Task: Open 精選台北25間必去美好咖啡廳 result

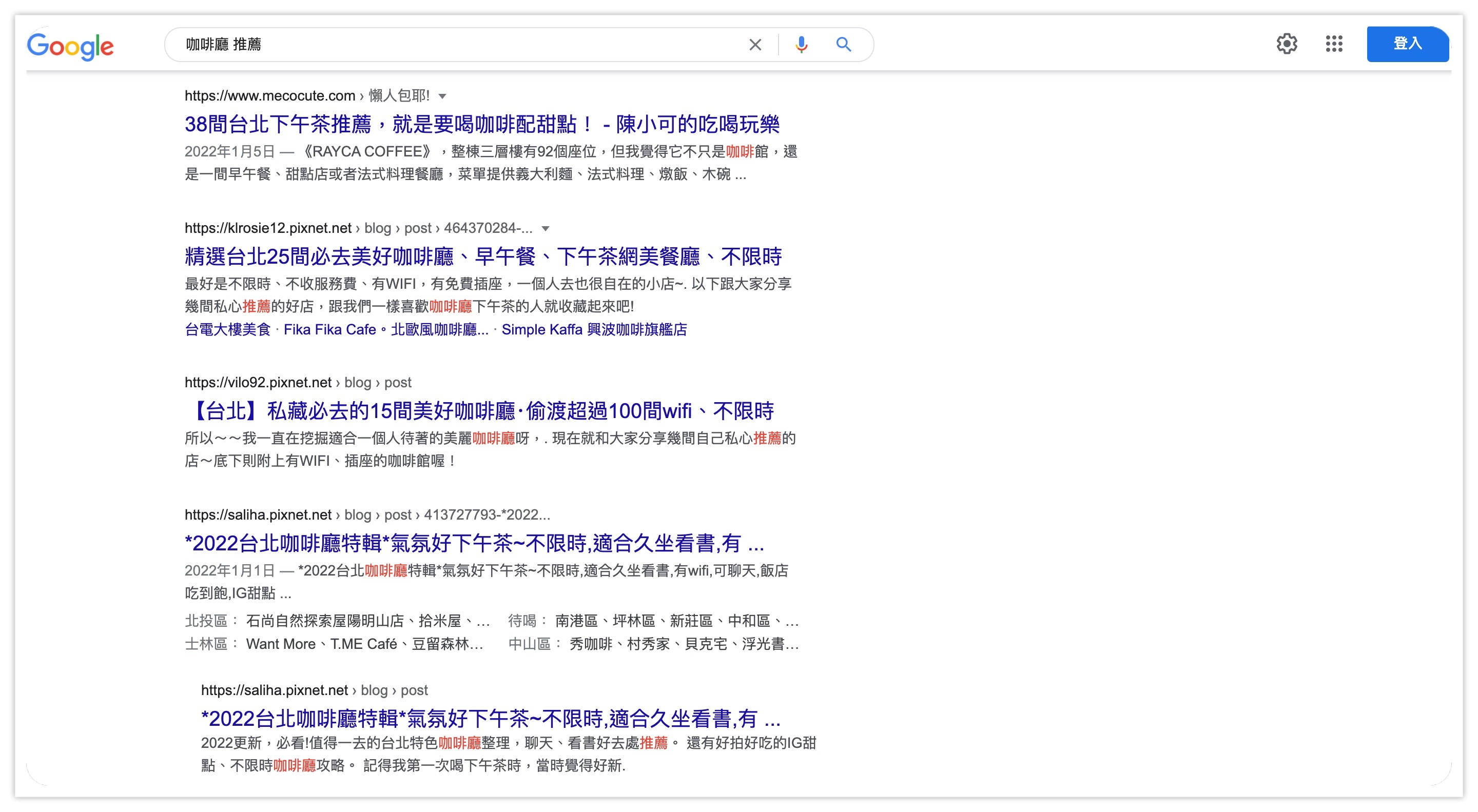Action: [x=482, y=256]
